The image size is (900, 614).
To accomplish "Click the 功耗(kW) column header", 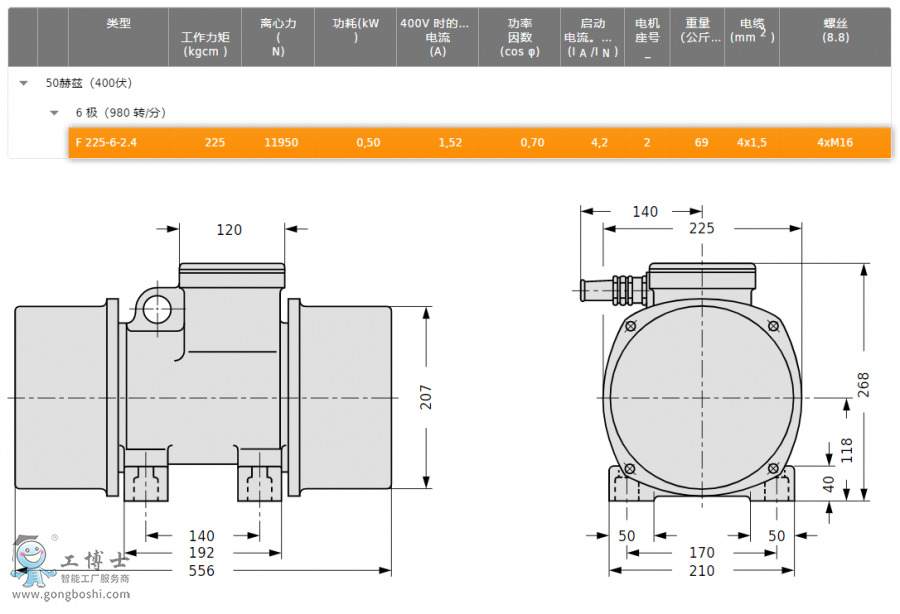I will (x=356, y=30).
